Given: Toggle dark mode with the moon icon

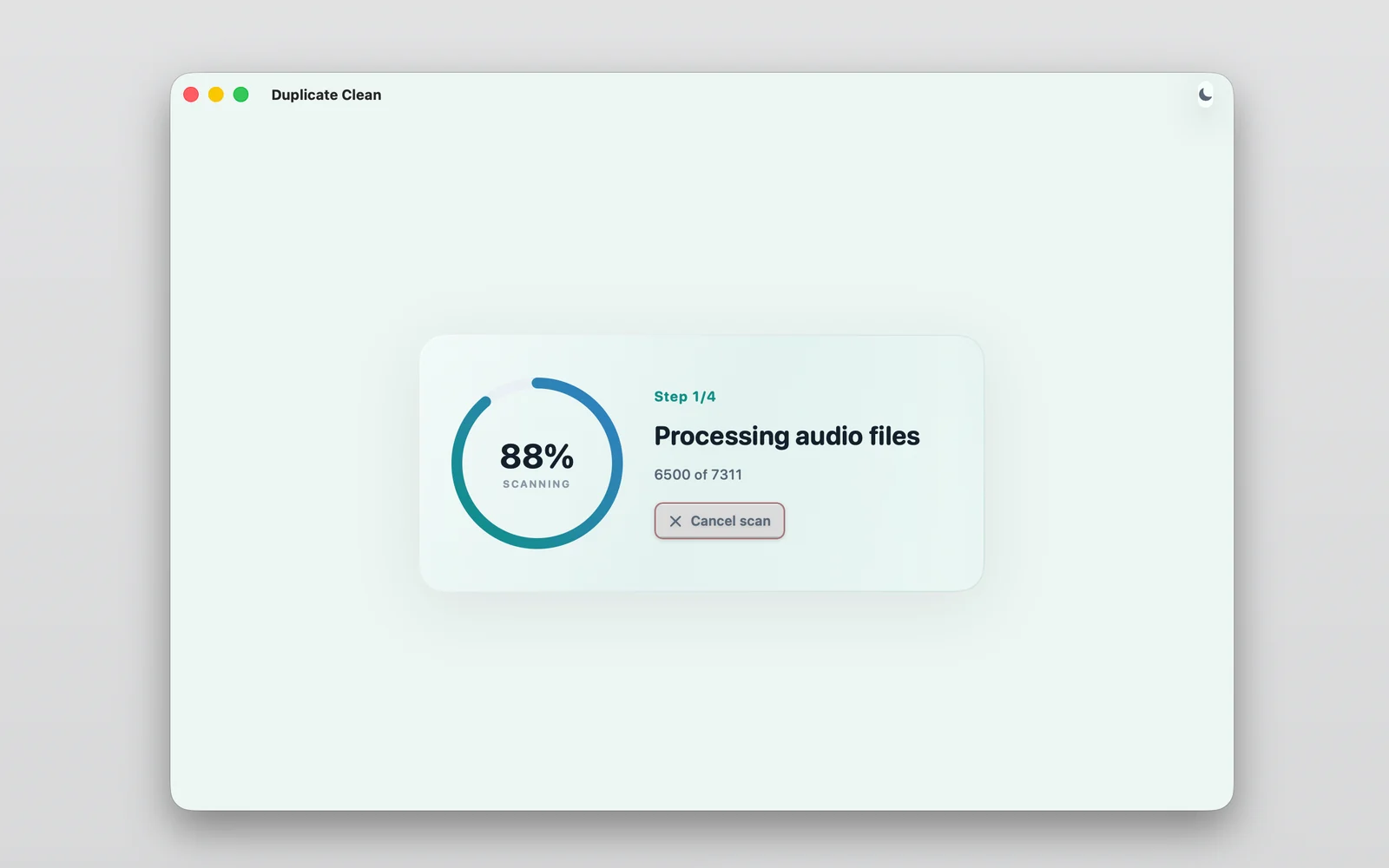Looking at the screenshot, I should click(x=1205, y=95).
